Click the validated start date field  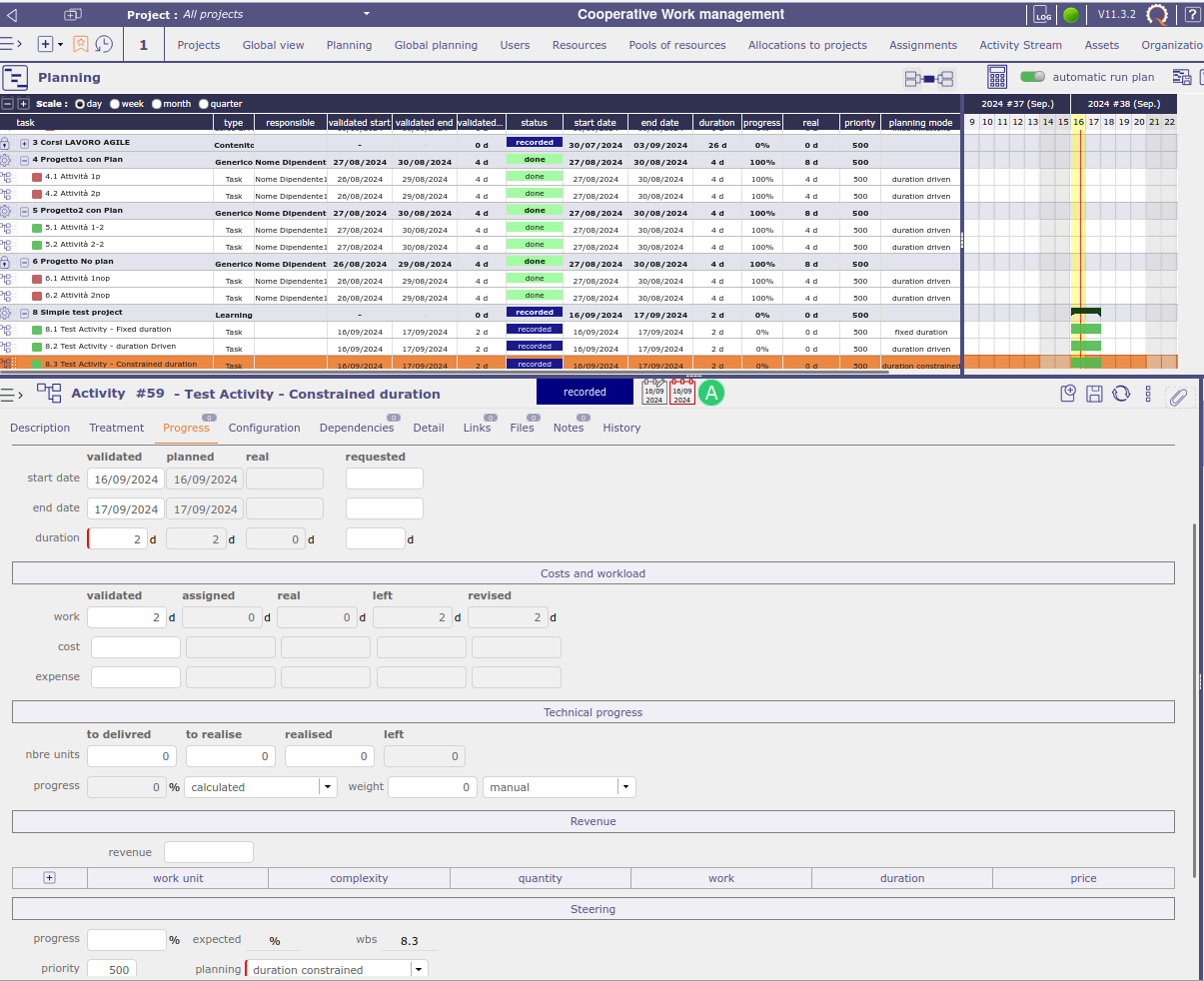click(126, 480)
